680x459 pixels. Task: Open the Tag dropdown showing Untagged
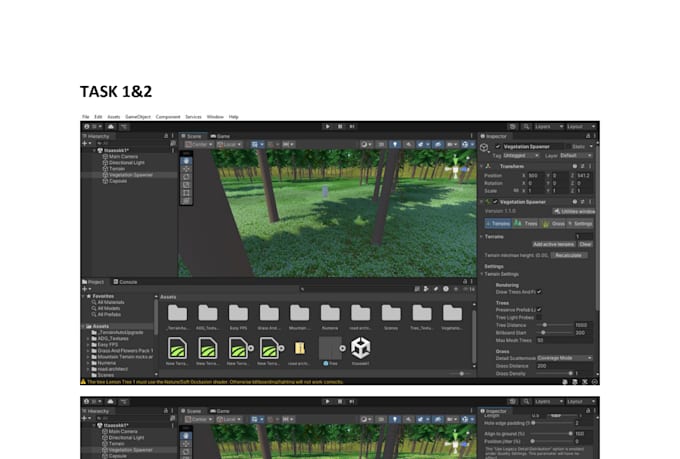coord(521,155)
